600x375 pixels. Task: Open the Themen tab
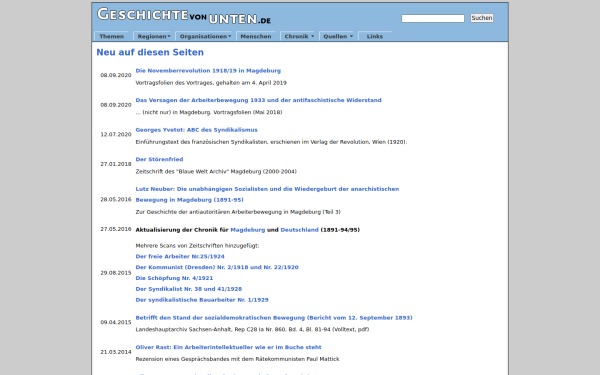click(x=111, y=36)
